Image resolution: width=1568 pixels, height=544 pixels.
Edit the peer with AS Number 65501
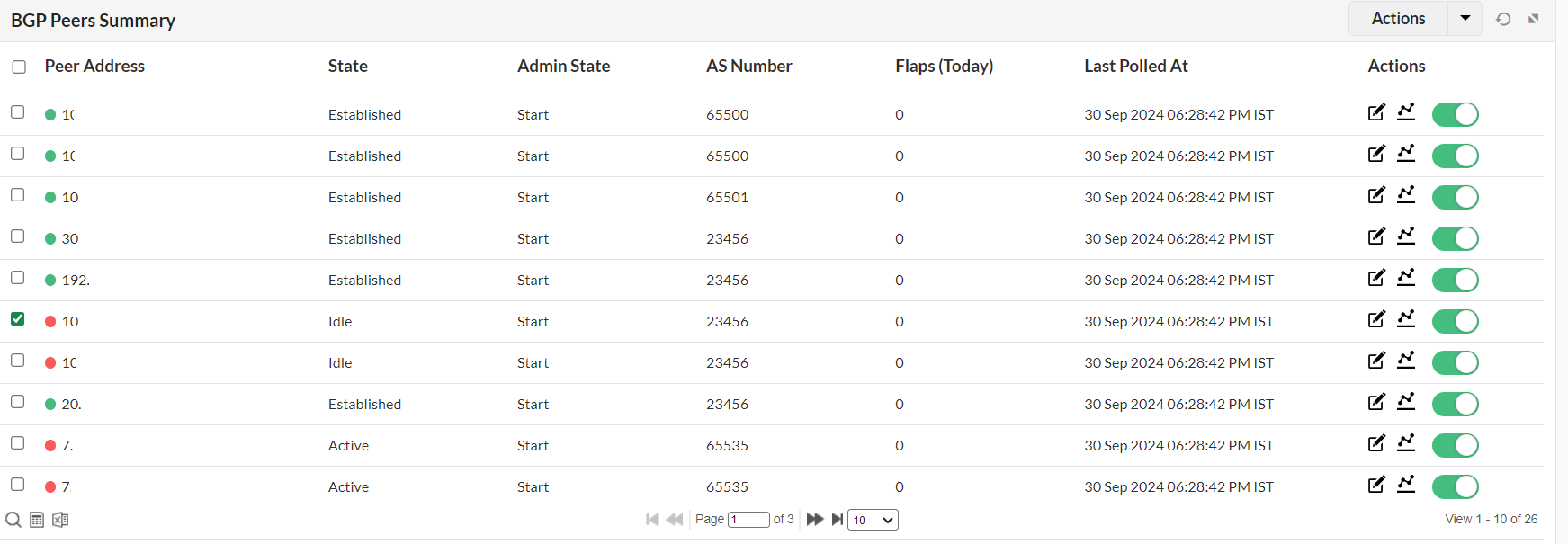[x=1376, y=195]
